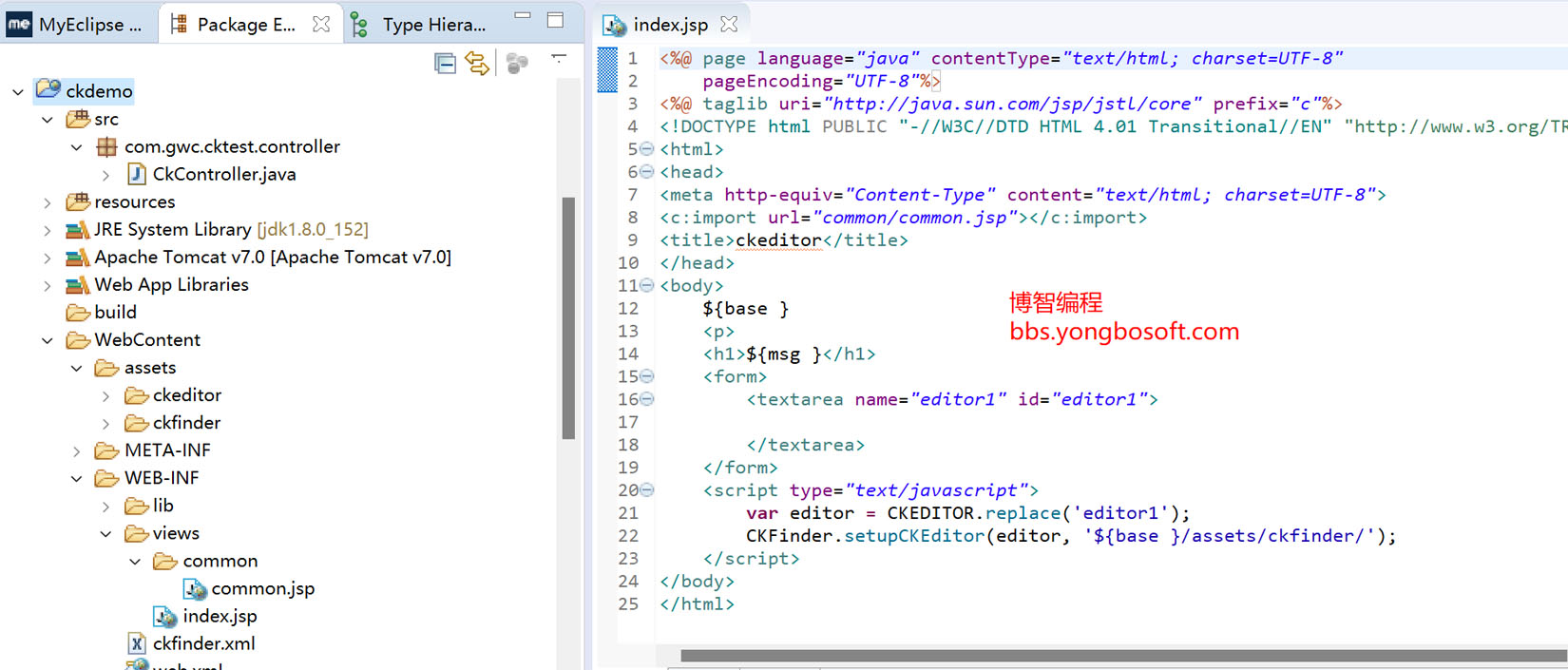Screen dimensions: 1568x670
Task: Click the JRE System Library icon
Action: tap(77, 230)
